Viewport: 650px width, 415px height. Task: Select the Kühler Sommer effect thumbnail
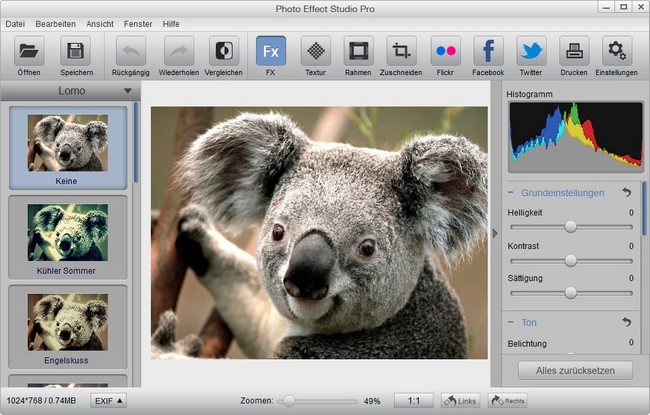point(68,233)
